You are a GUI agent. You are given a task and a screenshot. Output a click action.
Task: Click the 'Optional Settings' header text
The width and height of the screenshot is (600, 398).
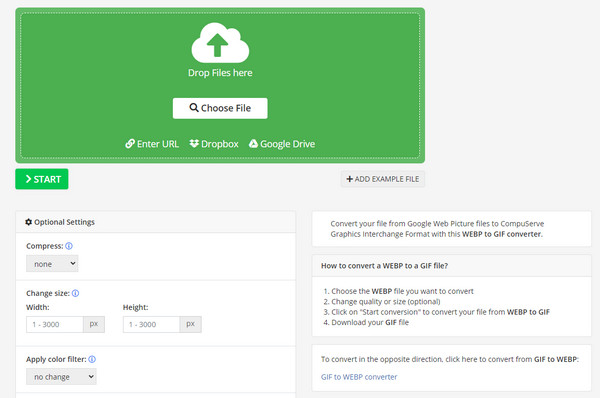[64, 222]
